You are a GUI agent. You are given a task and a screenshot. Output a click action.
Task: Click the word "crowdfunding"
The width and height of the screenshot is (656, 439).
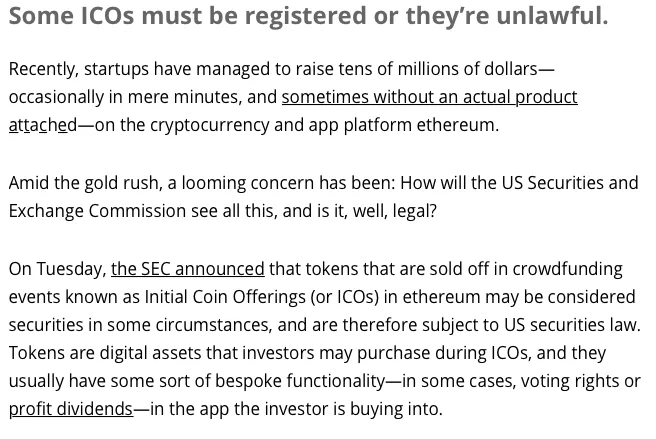click(567, 269)
